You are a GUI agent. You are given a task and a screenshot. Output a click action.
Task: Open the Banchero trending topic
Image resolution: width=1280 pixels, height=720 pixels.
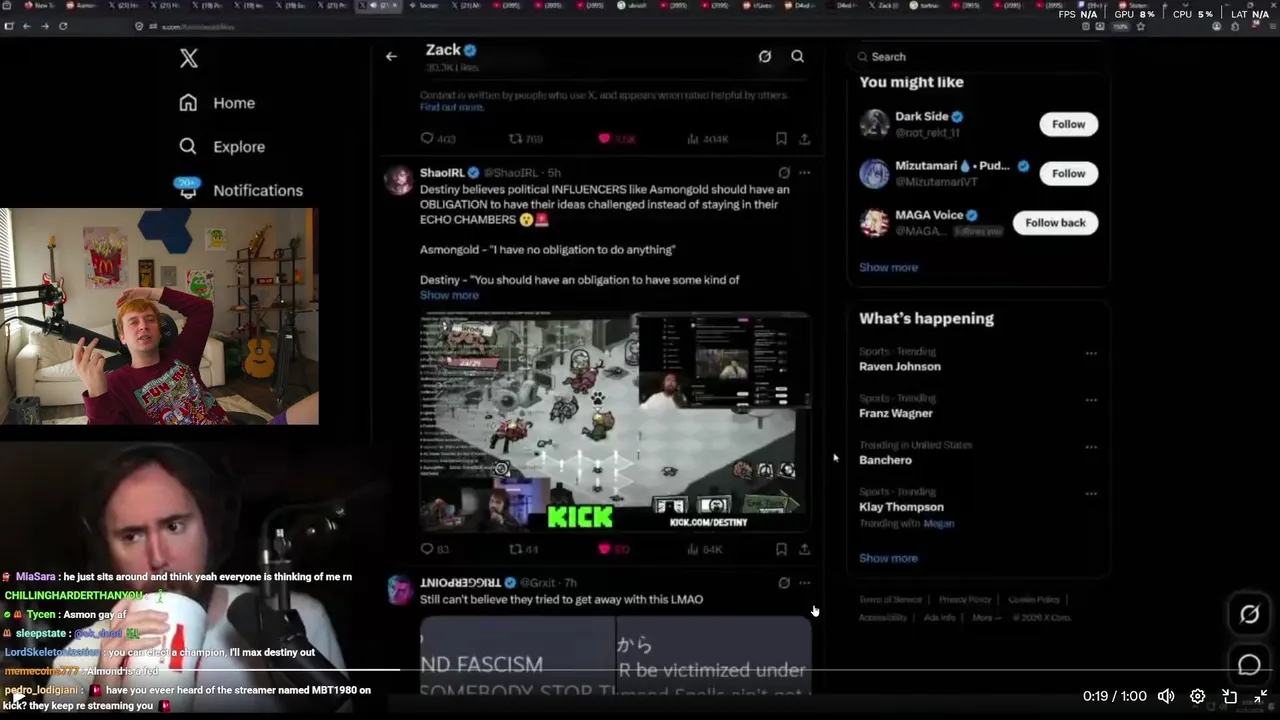coord(885,460)
